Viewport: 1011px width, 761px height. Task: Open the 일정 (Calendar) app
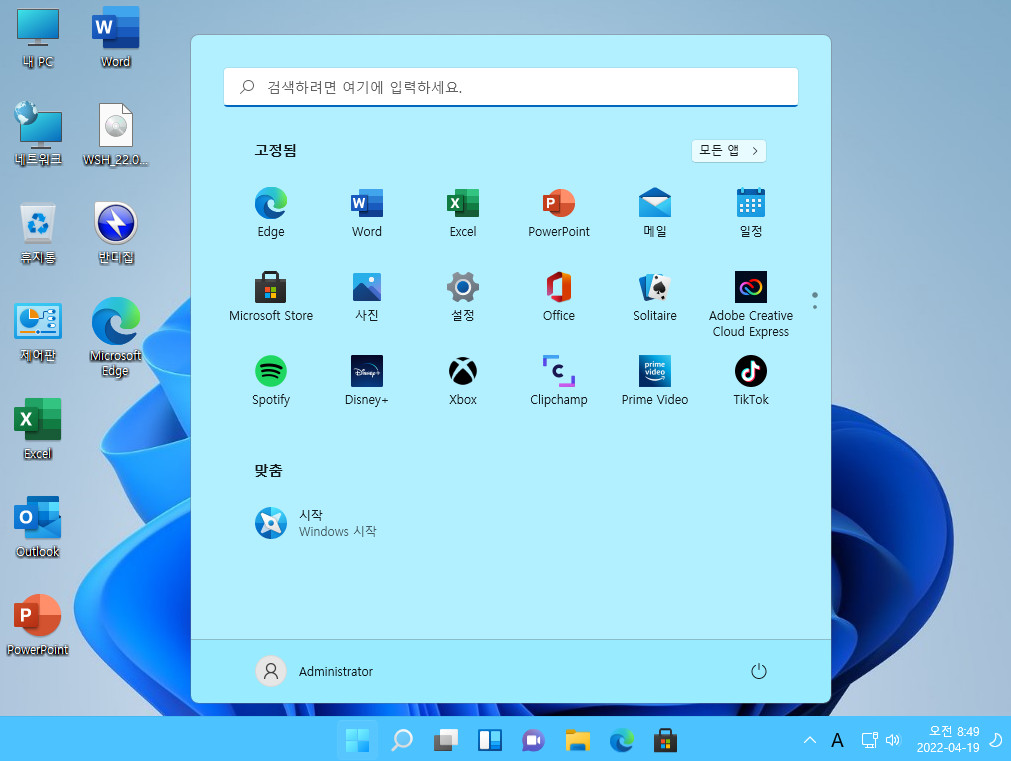pyautogui.click(x=751, y=213)
